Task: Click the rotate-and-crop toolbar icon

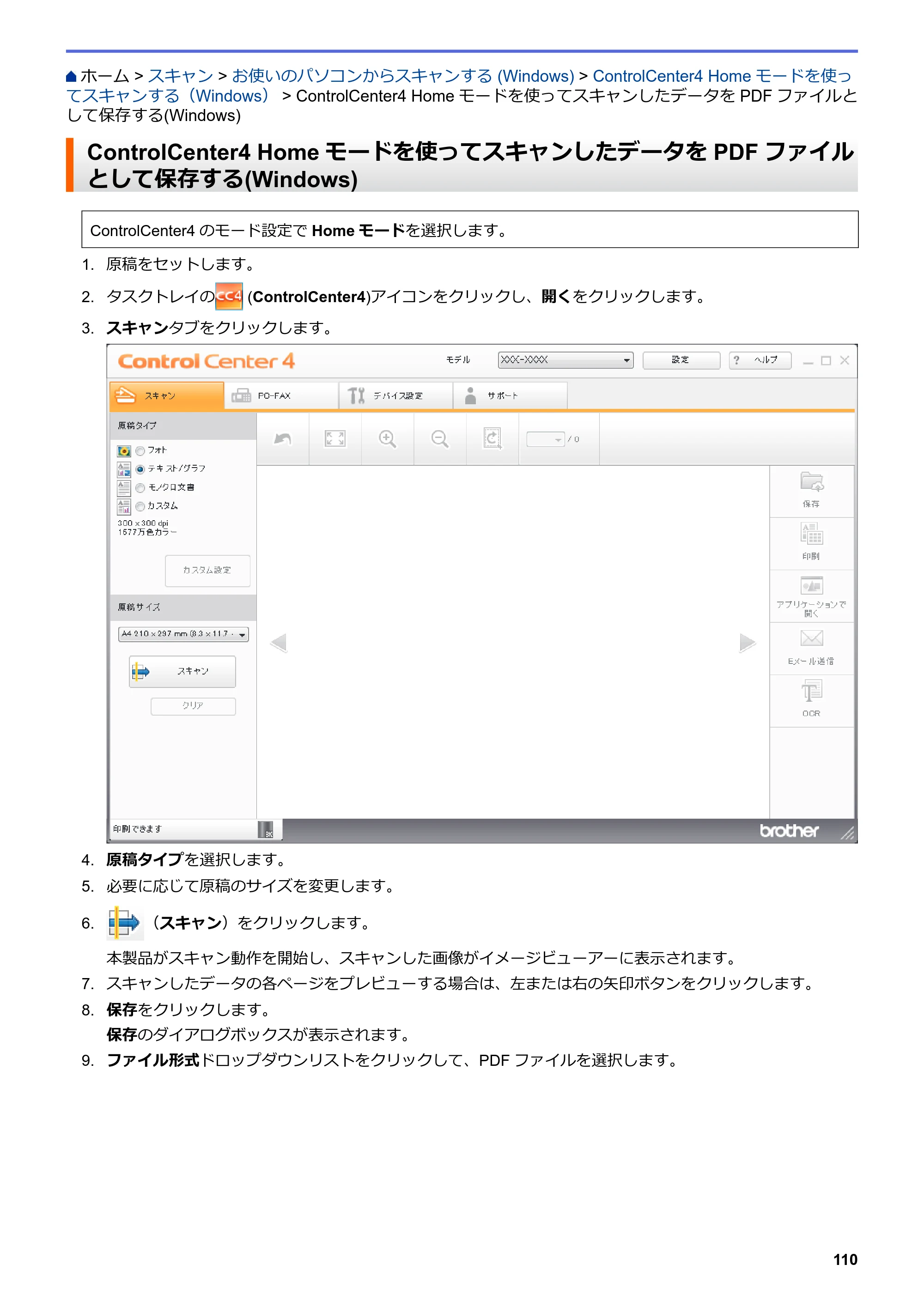Action: coord(492,438)
